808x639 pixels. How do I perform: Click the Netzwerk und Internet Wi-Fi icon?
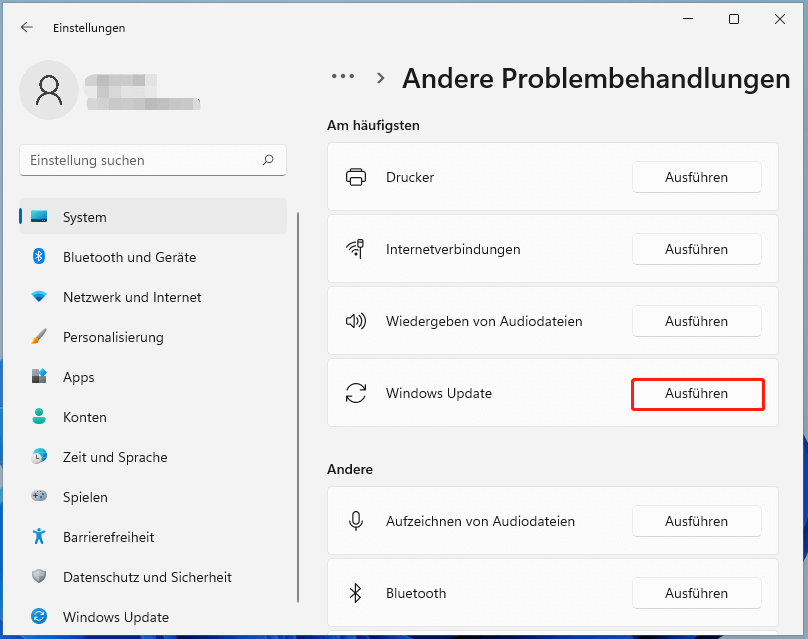[x=39, y=297]
